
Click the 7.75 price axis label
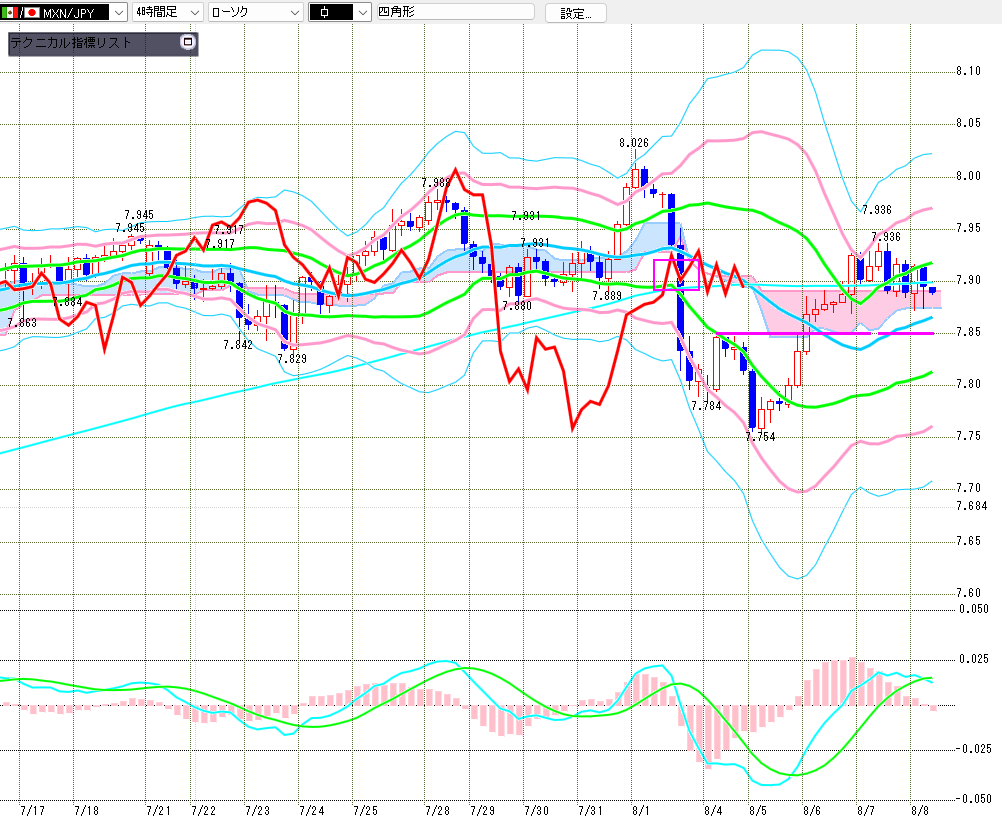968,436
